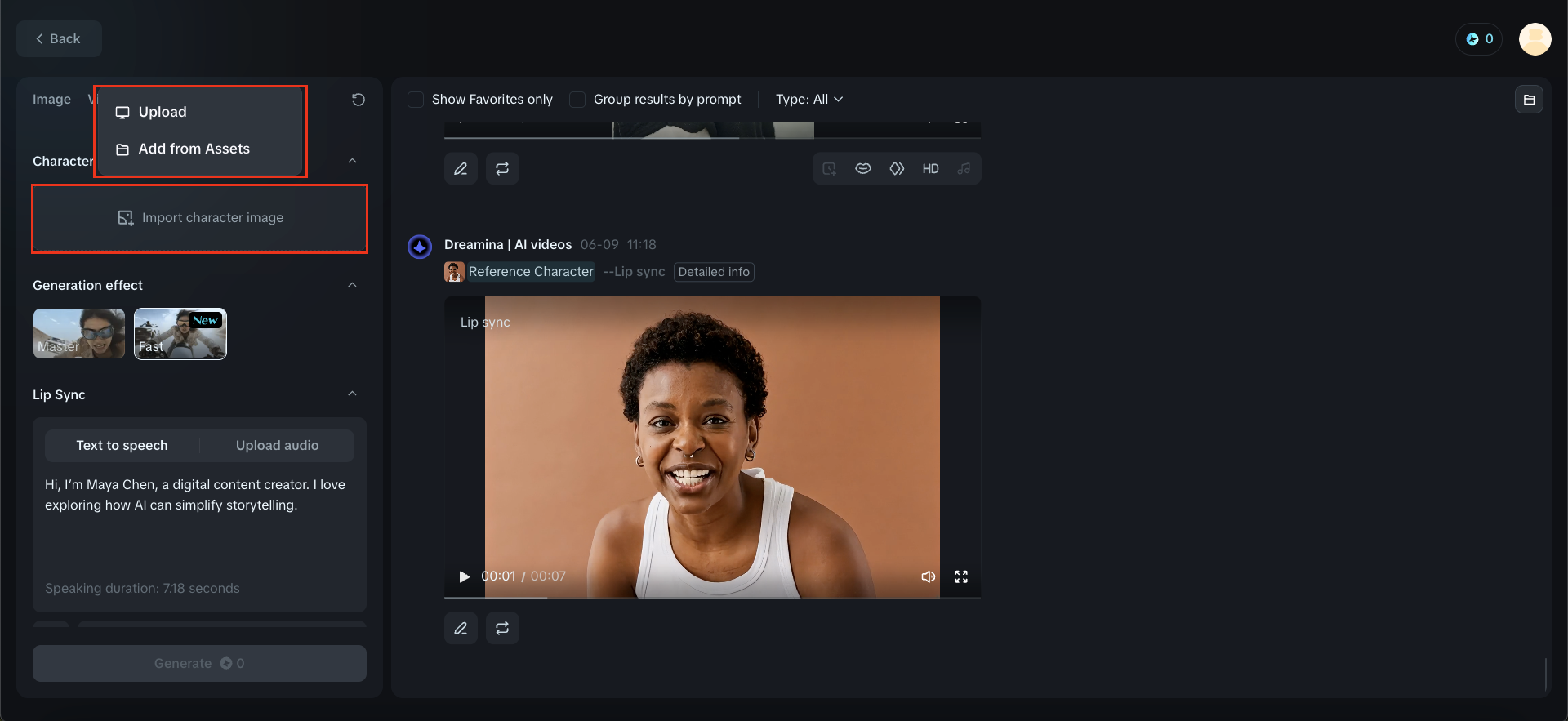Click the regenerate arrows icon under the Lip sync video

pyautogui.click(x=502, y=628)
